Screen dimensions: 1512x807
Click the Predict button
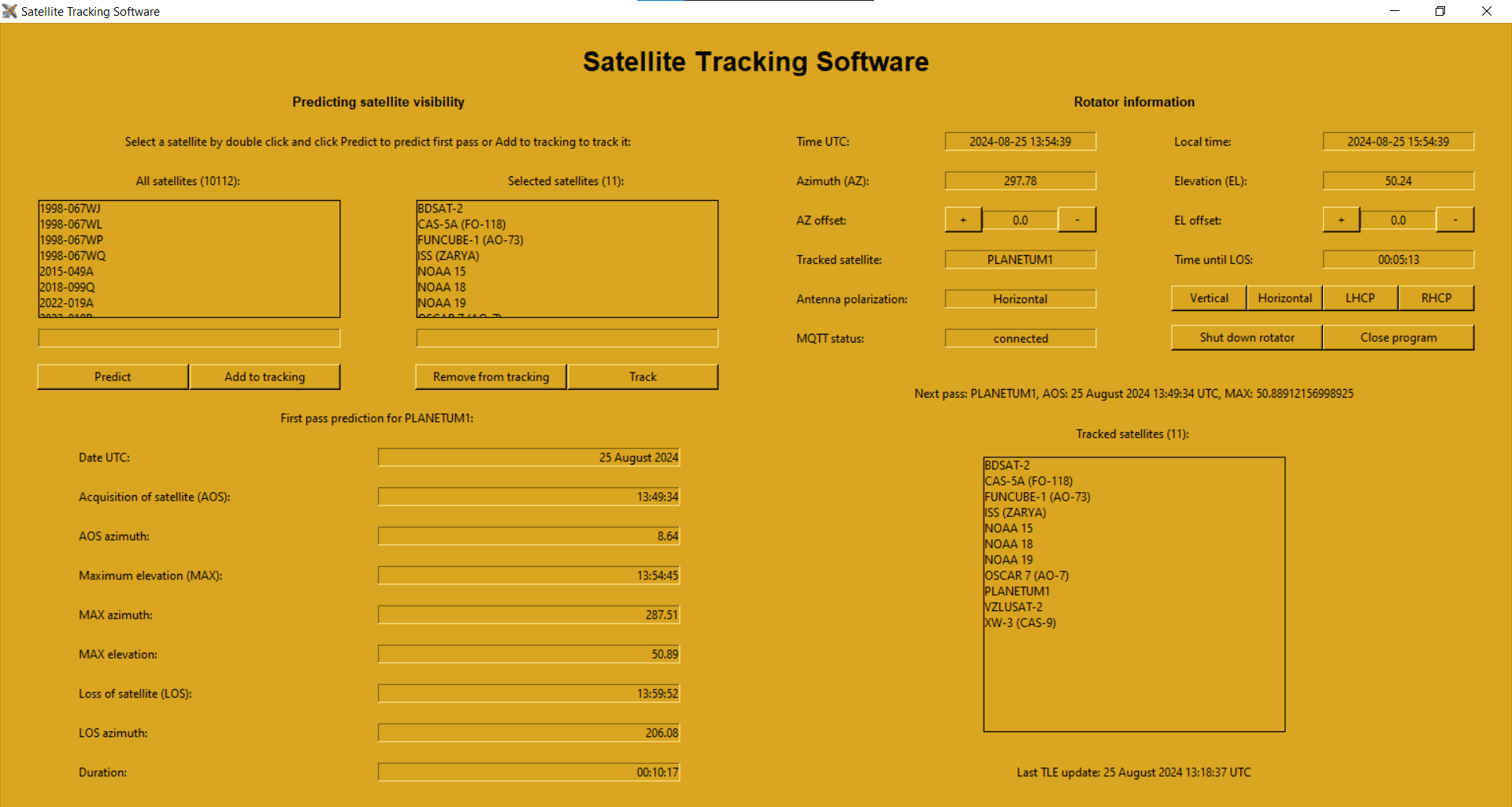click(113, 376)
